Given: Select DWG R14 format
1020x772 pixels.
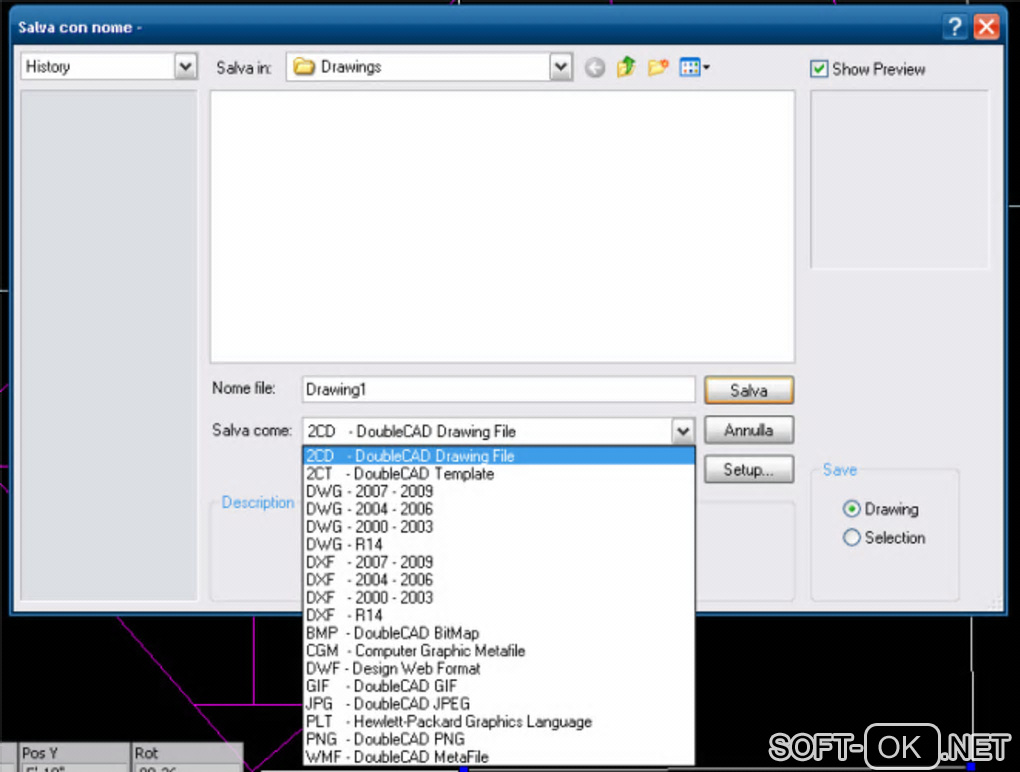Looking at the screenshot, I should tap(499, 544).
